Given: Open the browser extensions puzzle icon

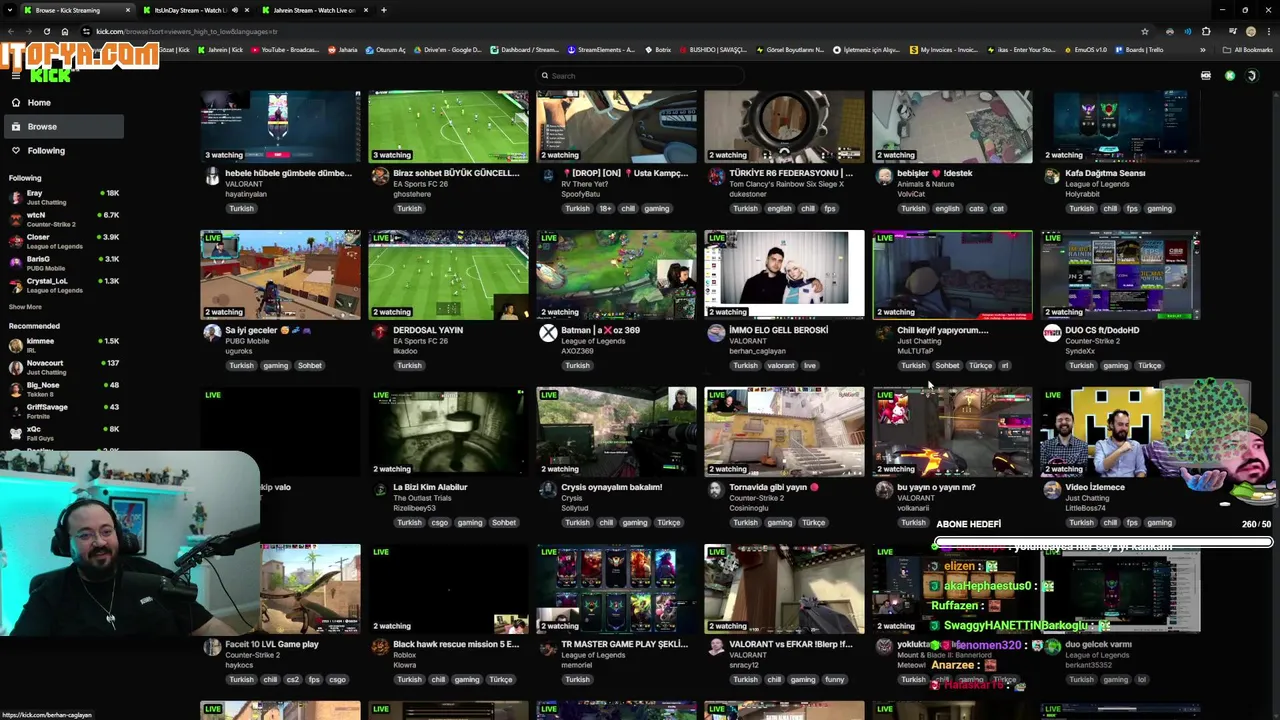Looking at the screenshot, I should tap(1206, 31).
